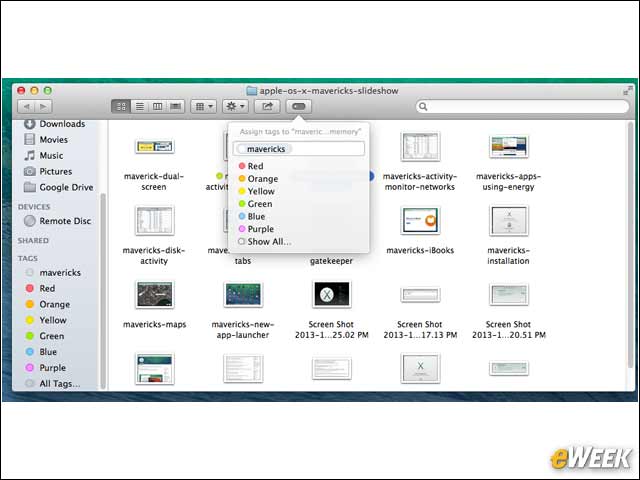Click the sidebar vertical scrollbar
Image resolution: width=640 pixels, height=480 pixels.
pos(103,291)
